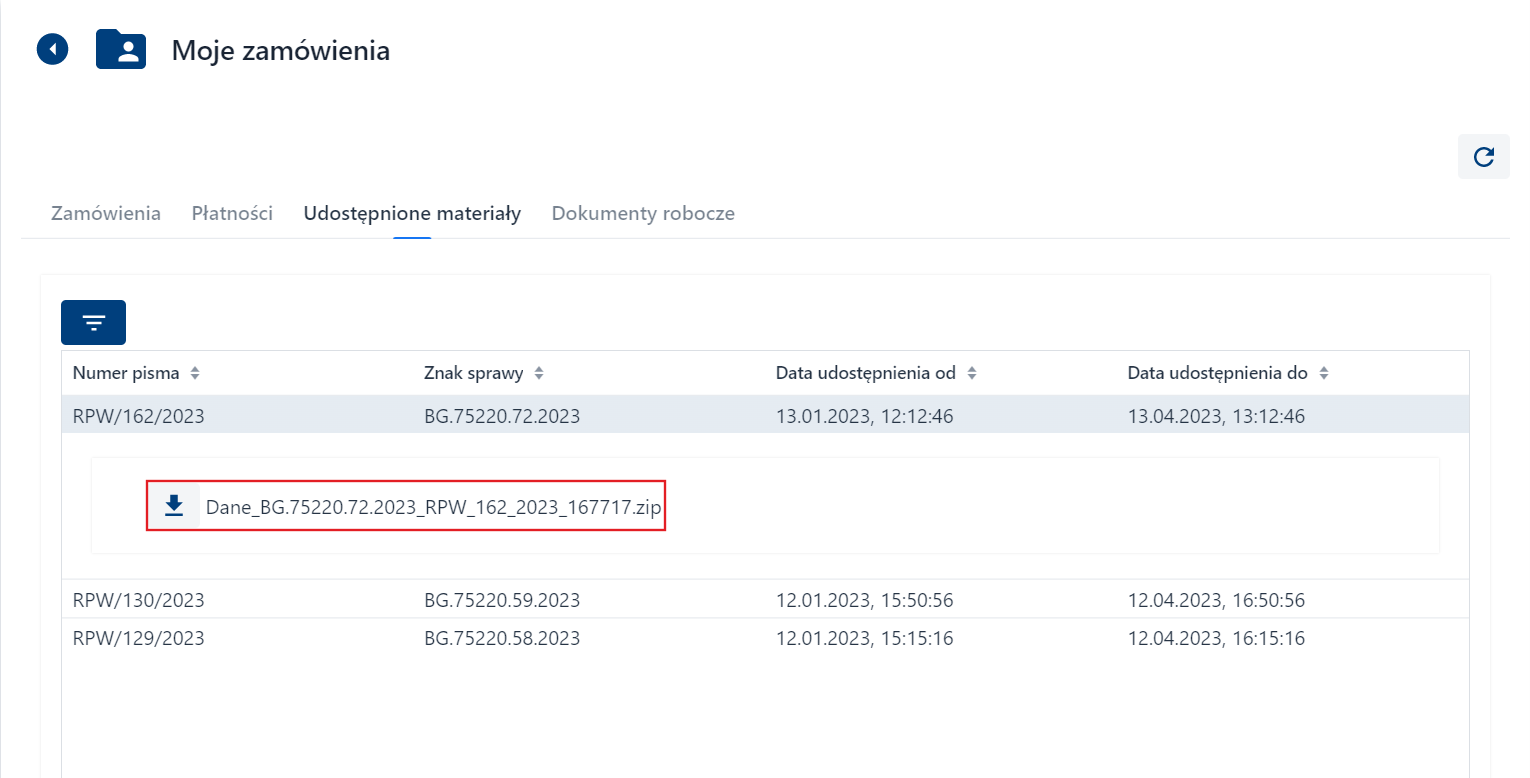Sort by Znak sprawy column
Screen dimensions: 1530x778
(539, 373)
